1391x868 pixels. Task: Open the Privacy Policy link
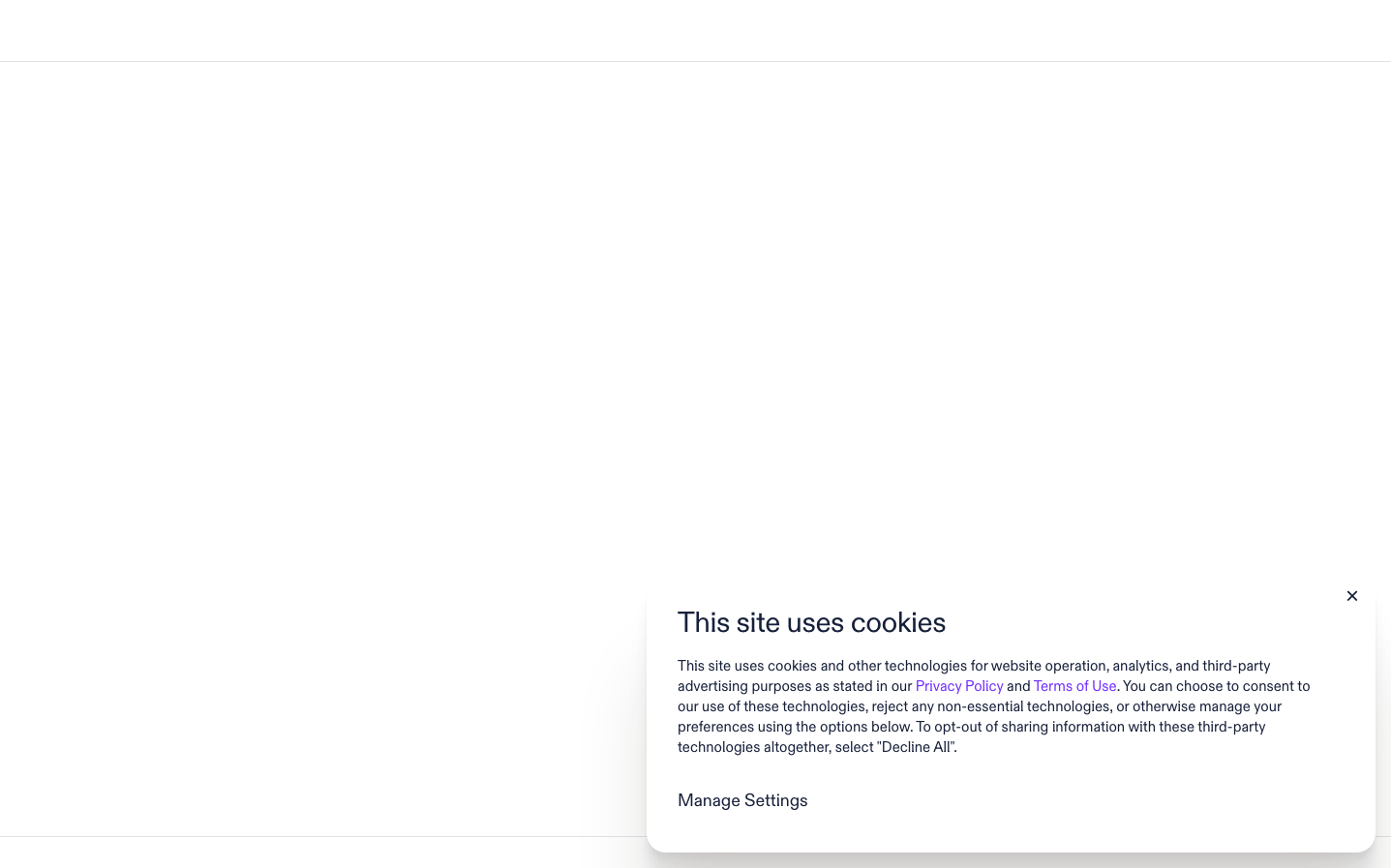pyautogui.click(x=958, y=686)
